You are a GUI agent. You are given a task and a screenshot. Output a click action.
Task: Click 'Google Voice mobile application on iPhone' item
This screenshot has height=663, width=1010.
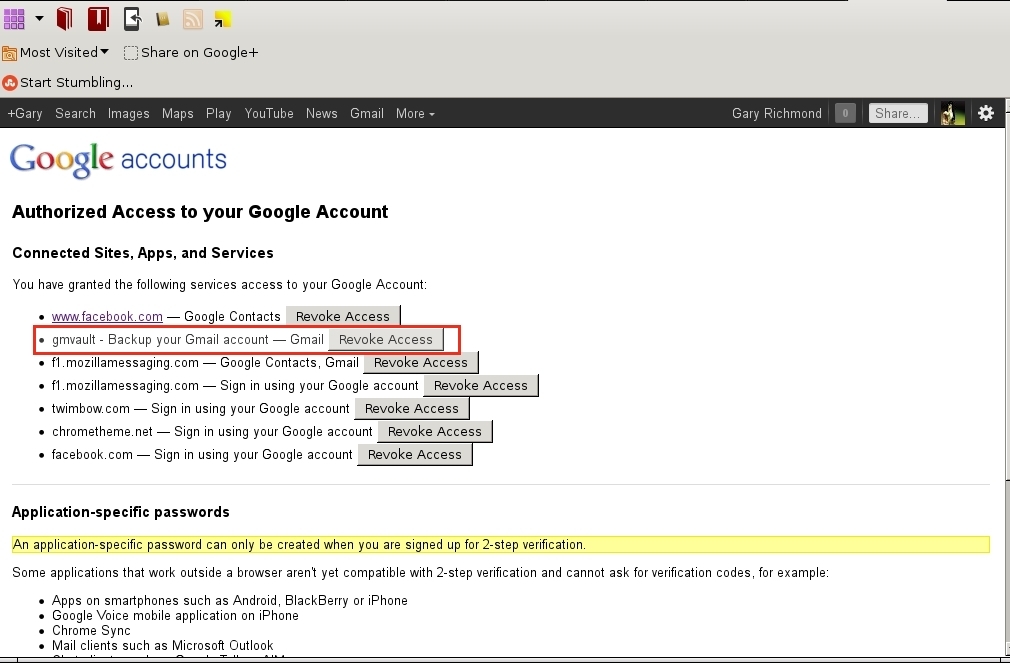point(175,616)
